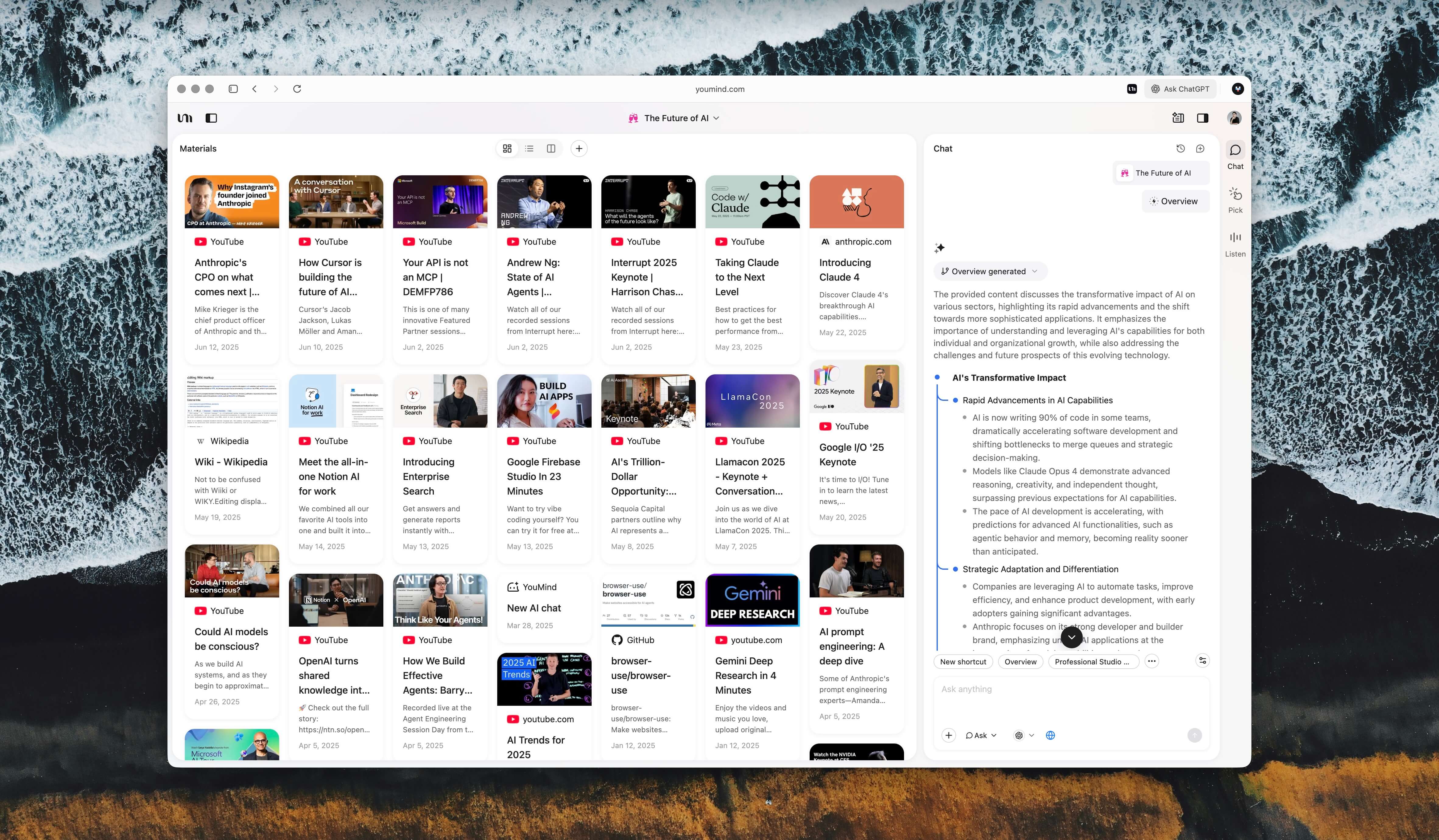
Task: Switch materials to list view
Action: click(x=529, y=149)
